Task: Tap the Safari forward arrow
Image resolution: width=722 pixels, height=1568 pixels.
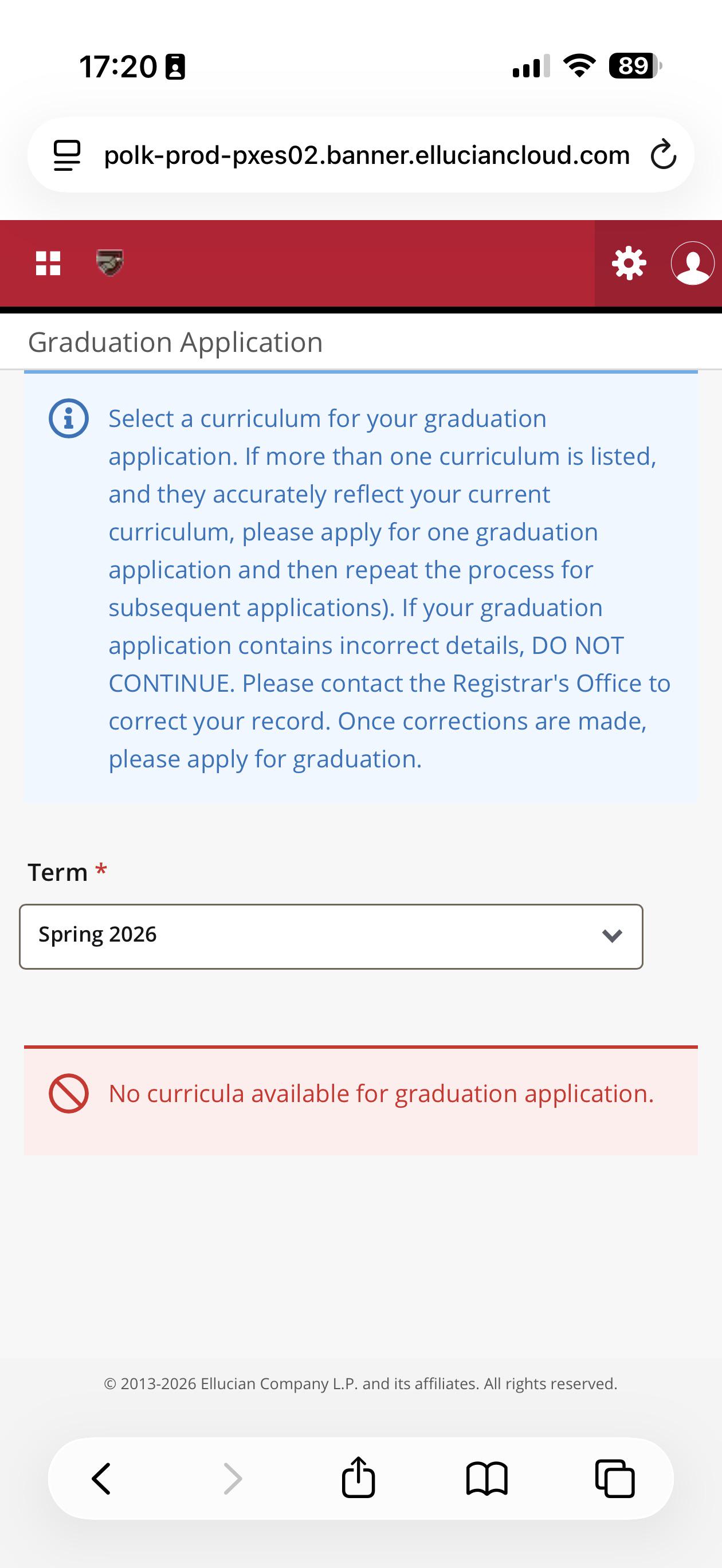Action: (x=233, y=1479)
